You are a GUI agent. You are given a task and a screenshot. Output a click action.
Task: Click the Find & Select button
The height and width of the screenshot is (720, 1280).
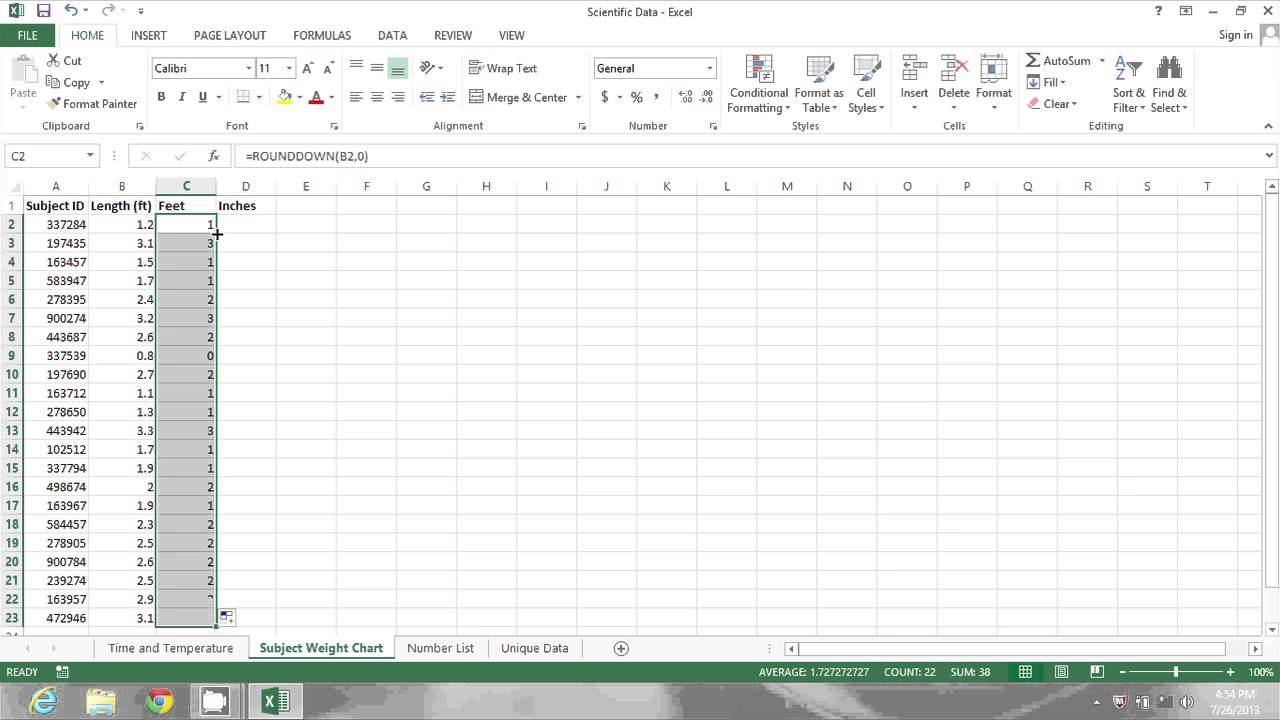1169,85
